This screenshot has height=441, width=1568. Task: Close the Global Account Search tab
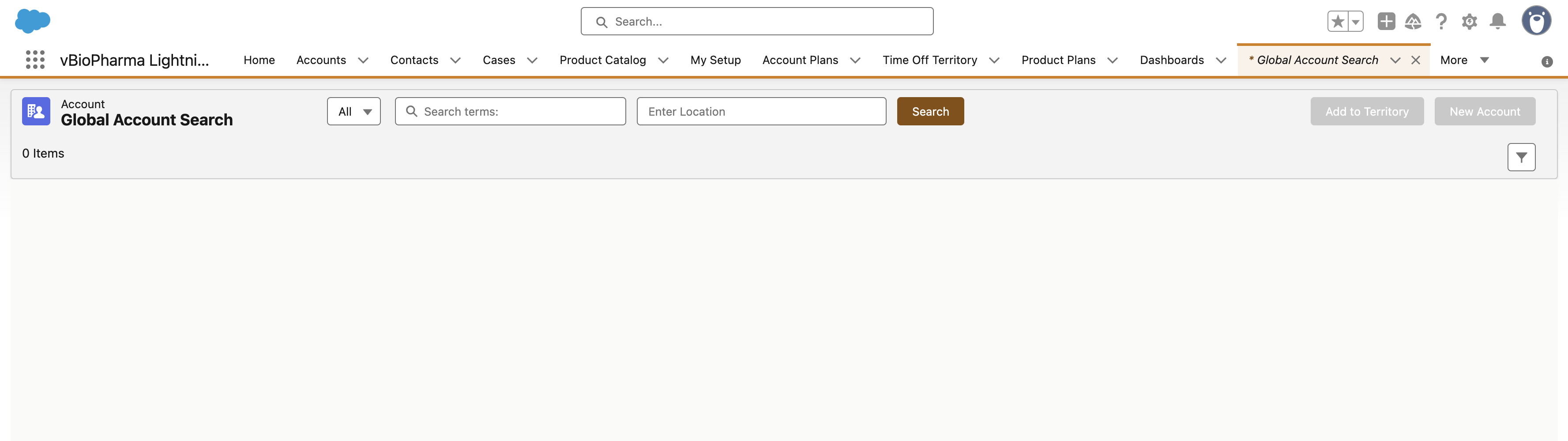[1416, 60]
